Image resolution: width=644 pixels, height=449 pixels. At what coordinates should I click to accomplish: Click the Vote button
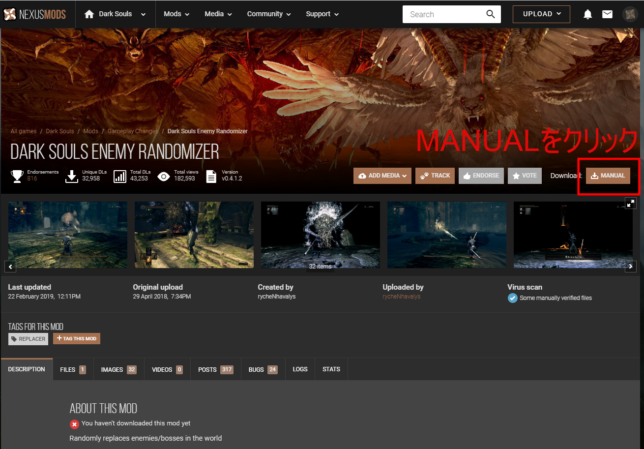525,176
